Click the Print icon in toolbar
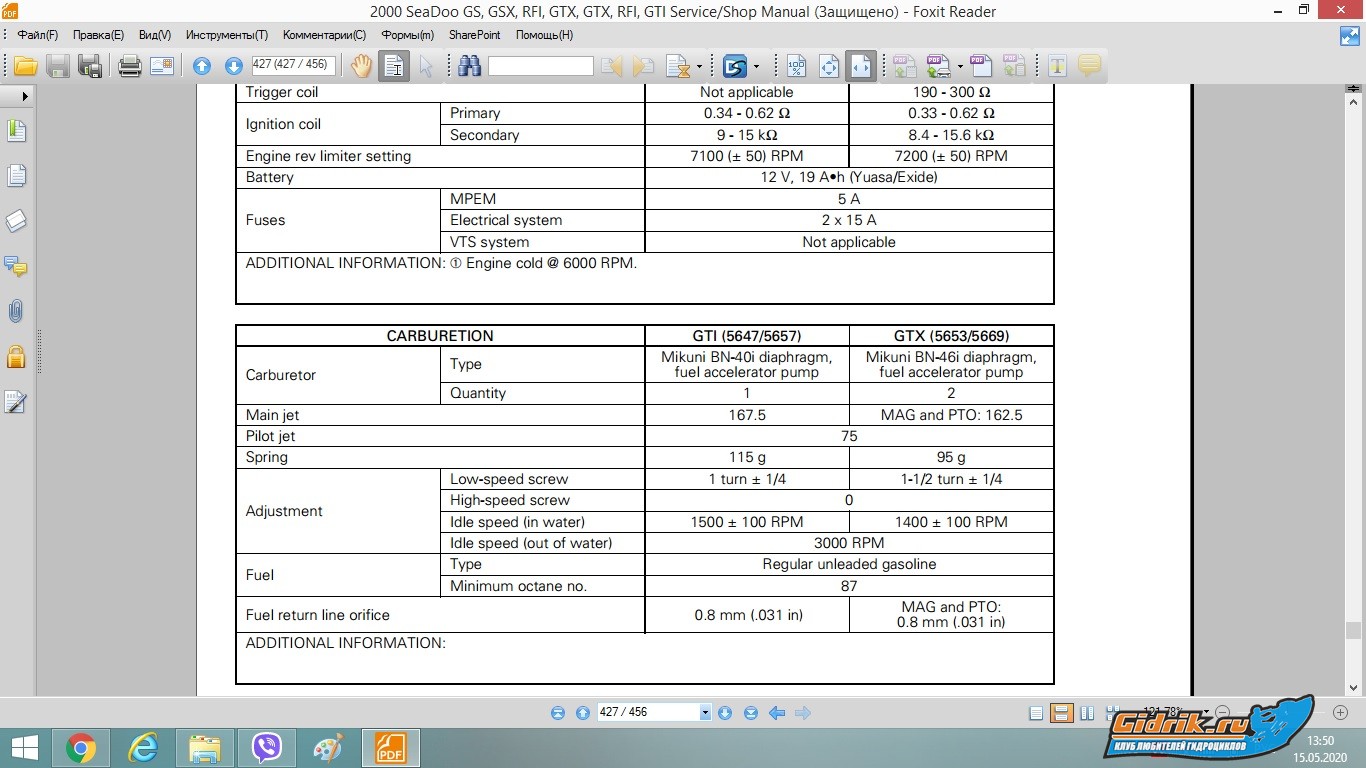This screenshot has height=768, width=1366. [x=129, y=66]
